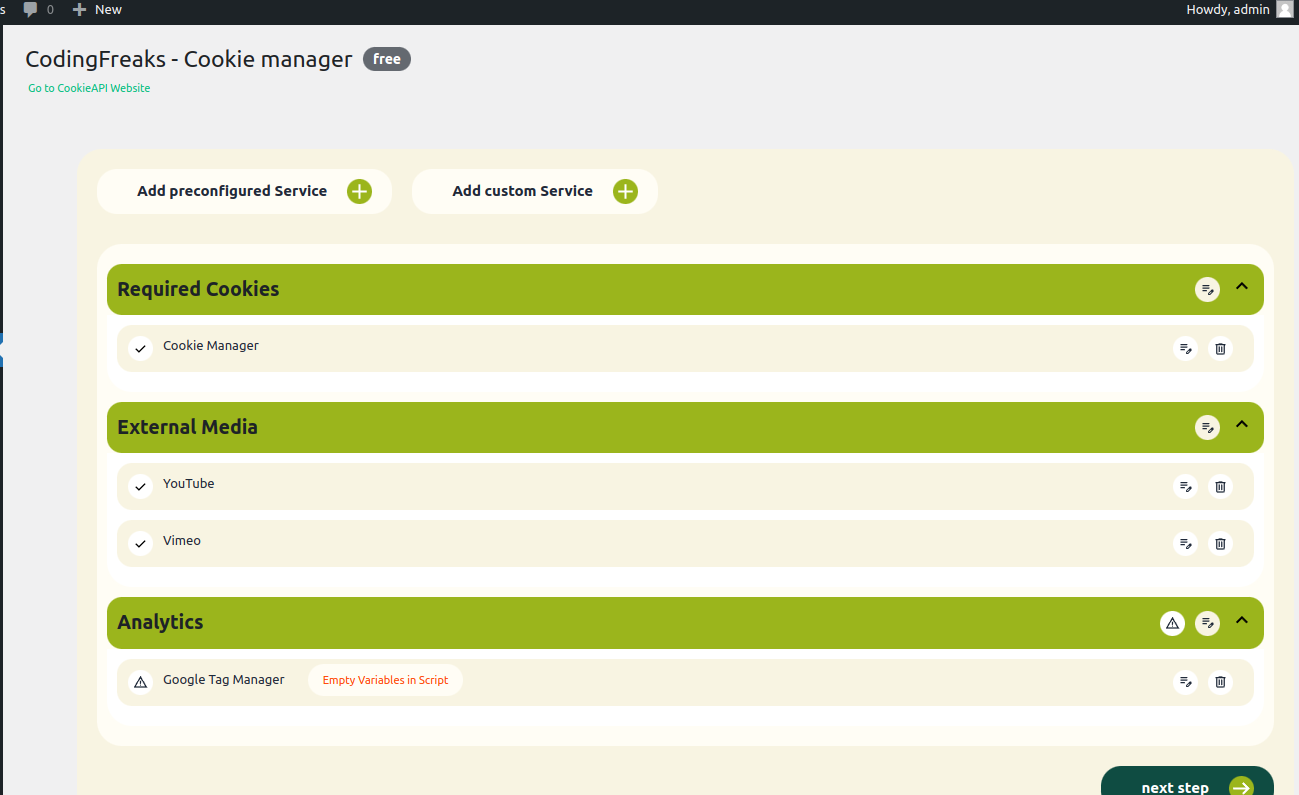Toggle the YouTube checkmark
The image size is (1299, 795).
point(141,487)
